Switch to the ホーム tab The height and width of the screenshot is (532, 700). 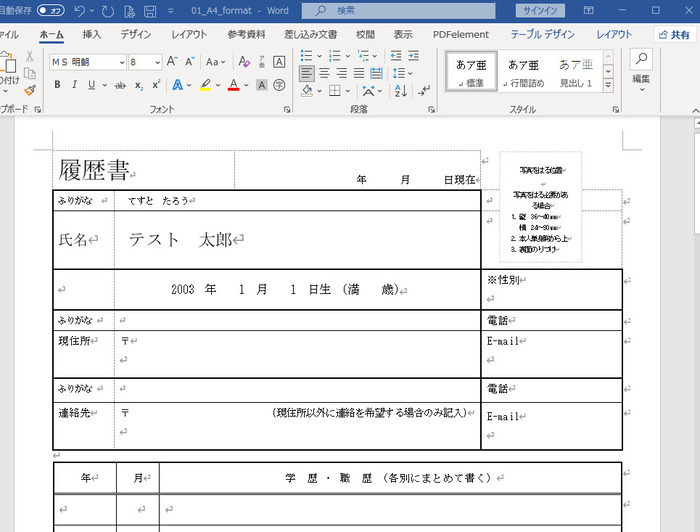51,34
